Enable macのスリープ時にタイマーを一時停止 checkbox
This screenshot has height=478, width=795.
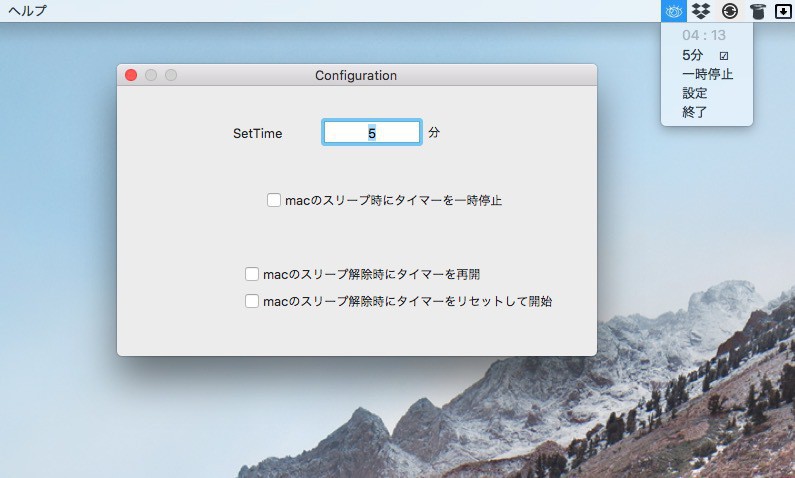point(274,200)
